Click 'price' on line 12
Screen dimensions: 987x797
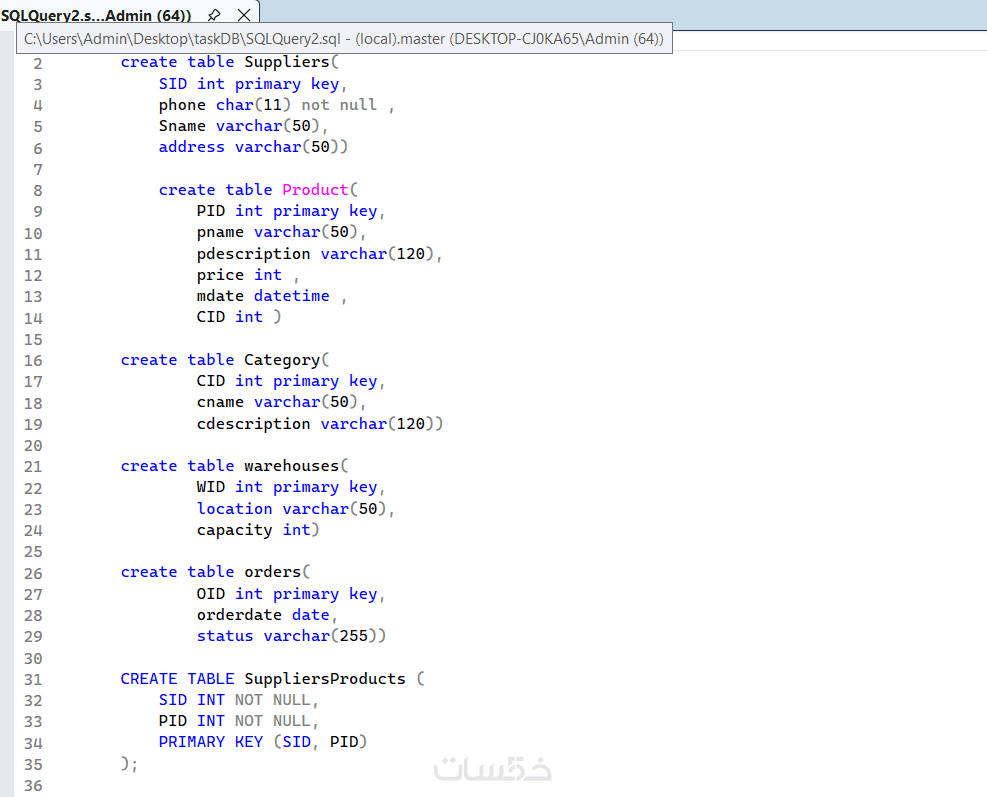[220, 275]
